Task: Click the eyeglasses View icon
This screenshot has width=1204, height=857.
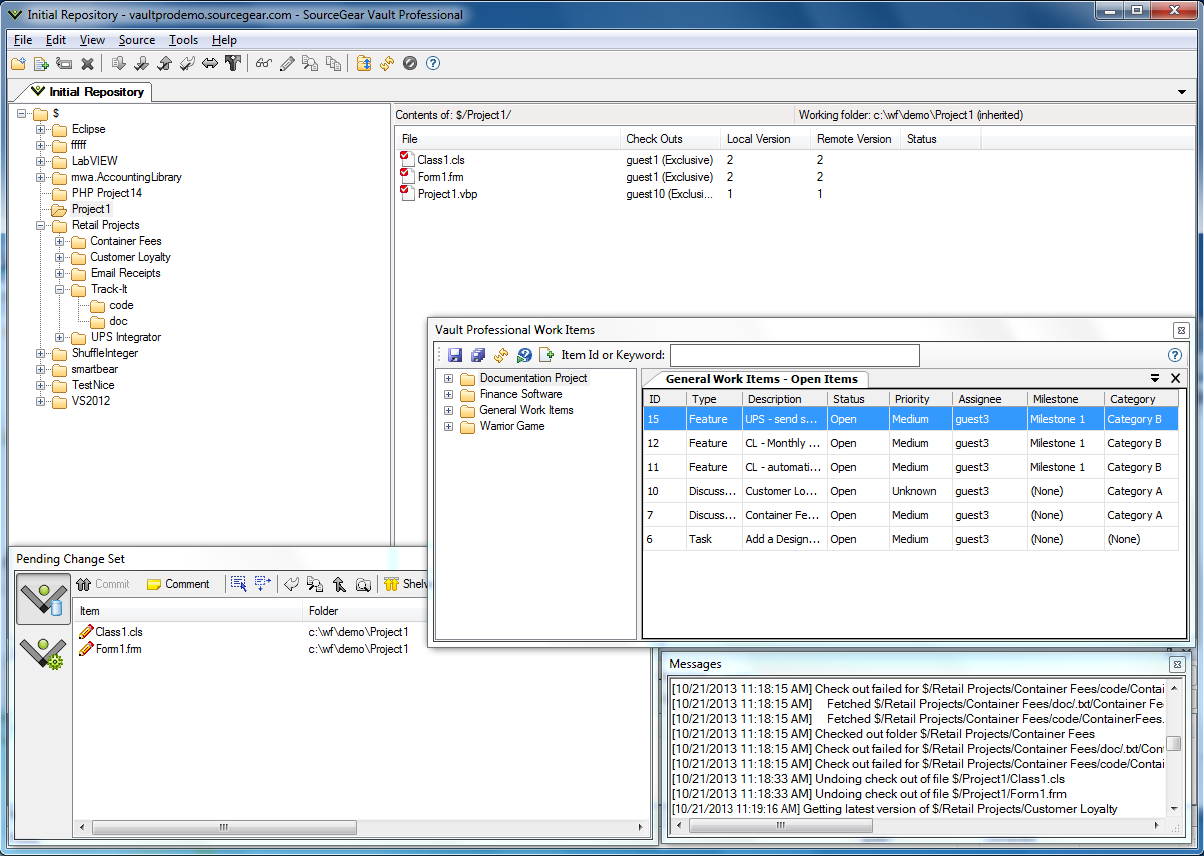Action: coord(264,64)
